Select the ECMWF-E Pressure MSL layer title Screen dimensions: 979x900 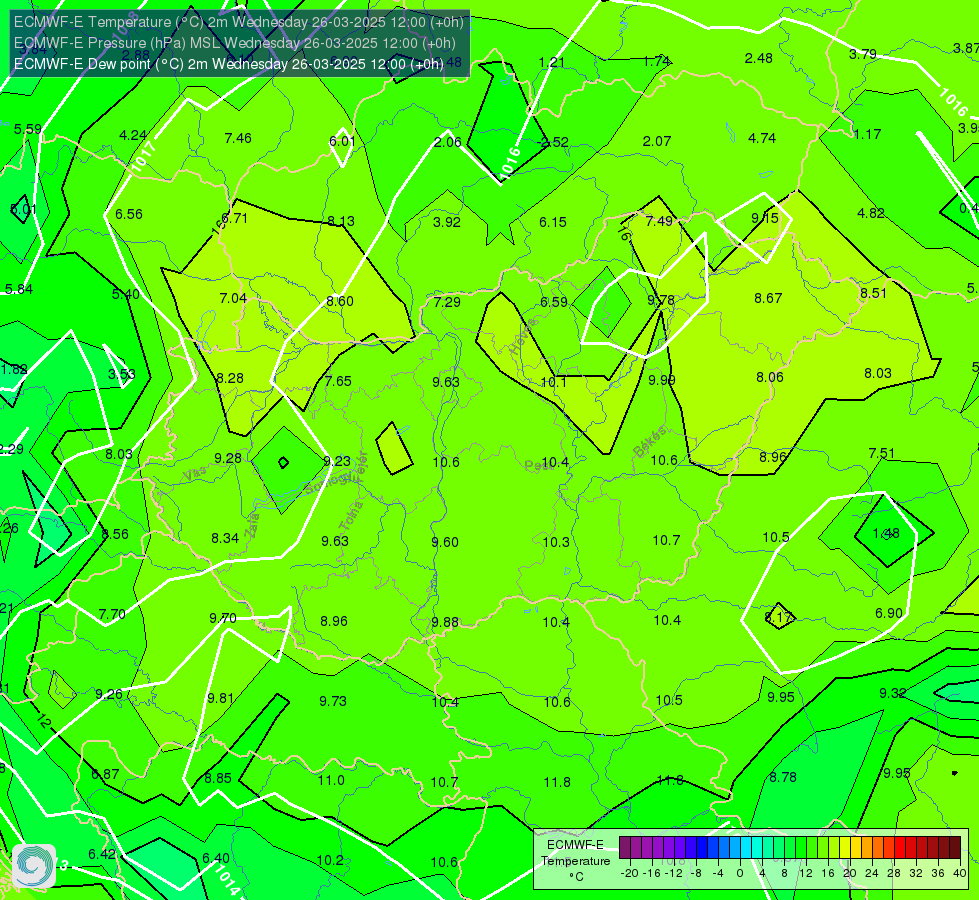click(235, 43)
